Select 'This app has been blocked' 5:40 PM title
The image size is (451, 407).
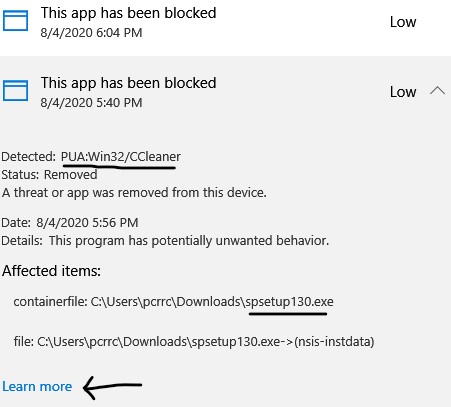129,83
